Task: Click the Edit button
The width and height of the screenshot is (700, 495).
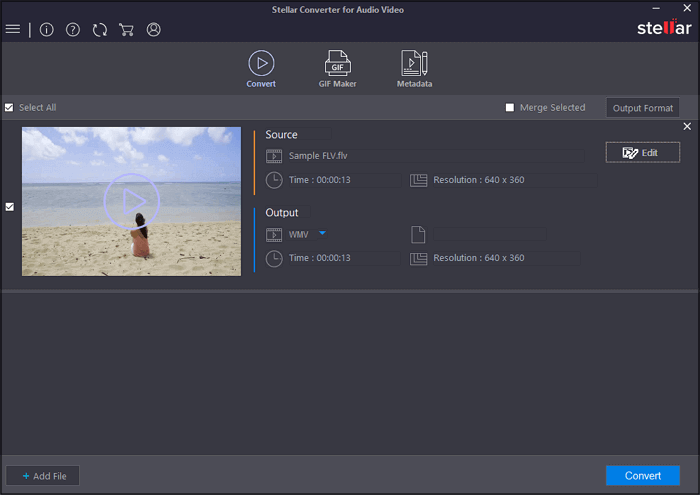Action: [x=642, y=152]
